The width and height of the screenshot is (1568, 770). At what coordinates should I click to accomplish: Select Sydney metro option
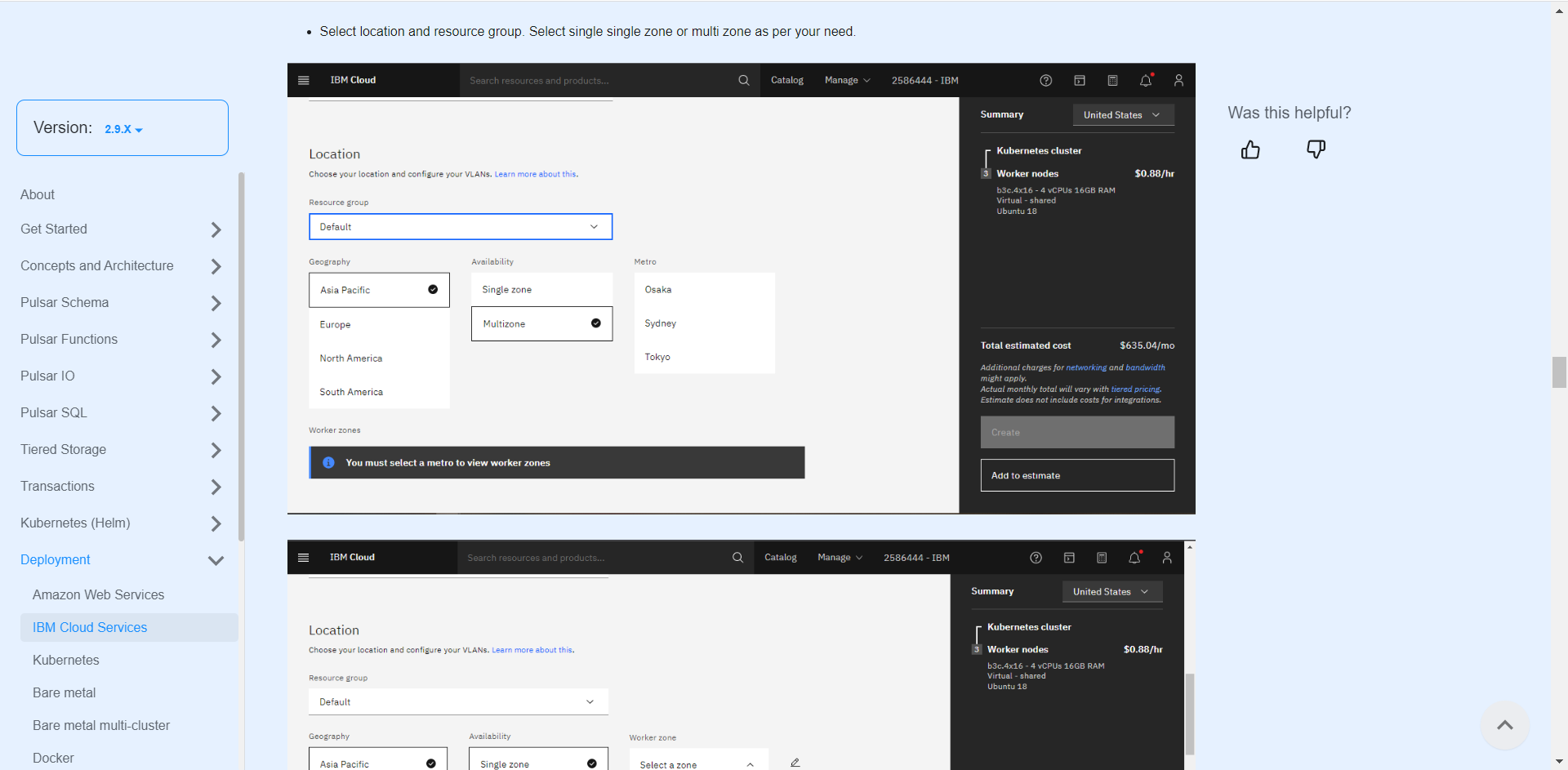coord(704,323)
